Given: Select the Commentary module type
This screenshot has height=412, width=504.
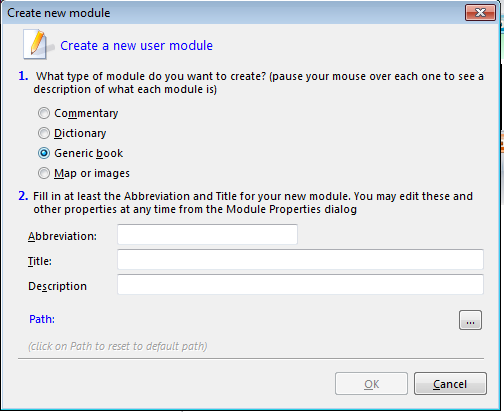Looking at the screenshot, I should click(78, 113).
